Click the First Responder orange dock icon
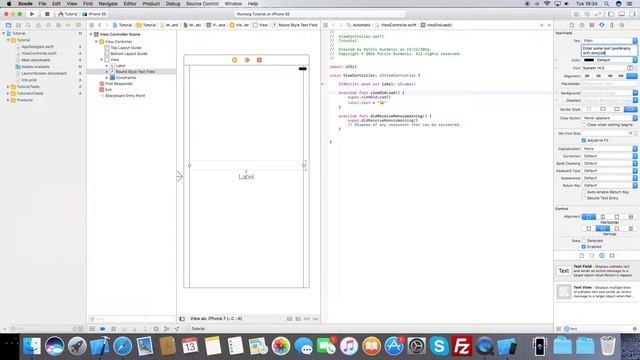 pyautogui.click(x=247, y=60)
